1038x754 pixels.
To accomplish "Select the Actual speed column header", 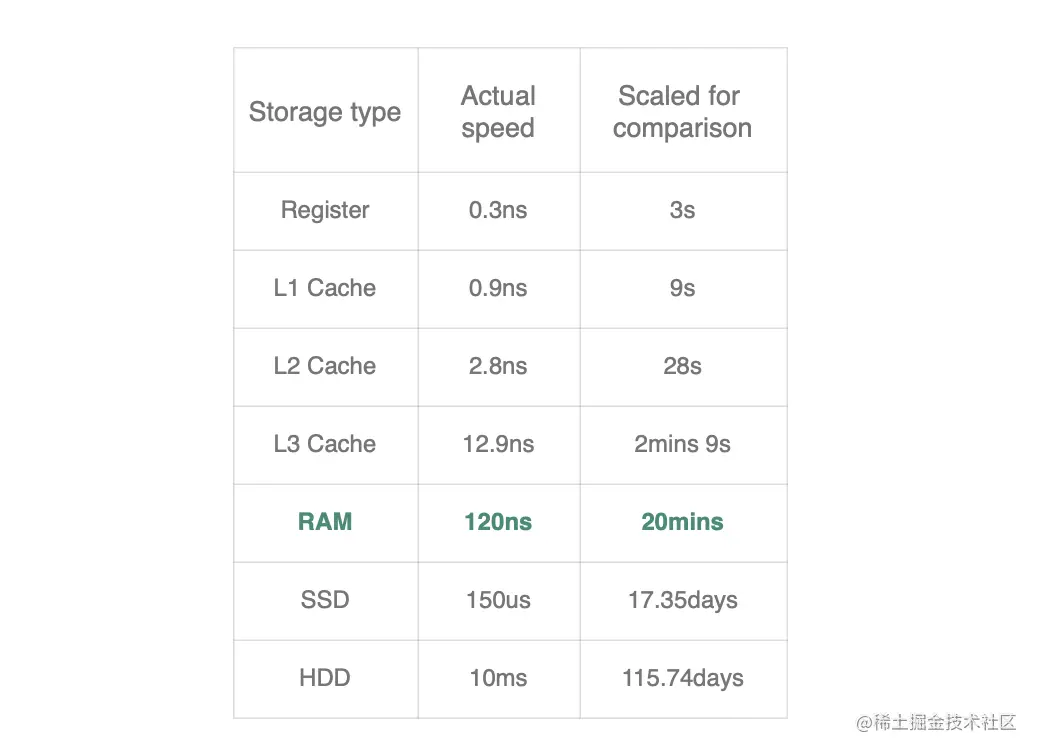I will [x=498, y=111].
